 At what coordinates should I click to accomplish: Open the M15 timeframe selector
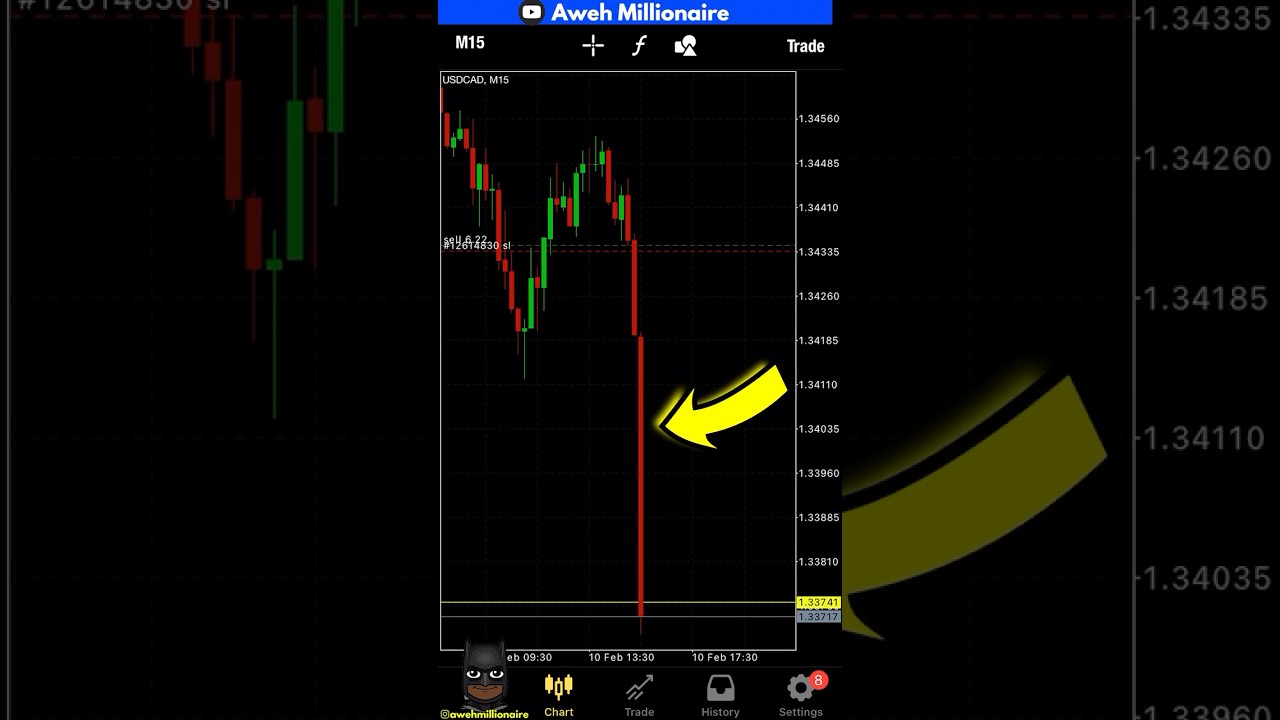pos(470,43)
